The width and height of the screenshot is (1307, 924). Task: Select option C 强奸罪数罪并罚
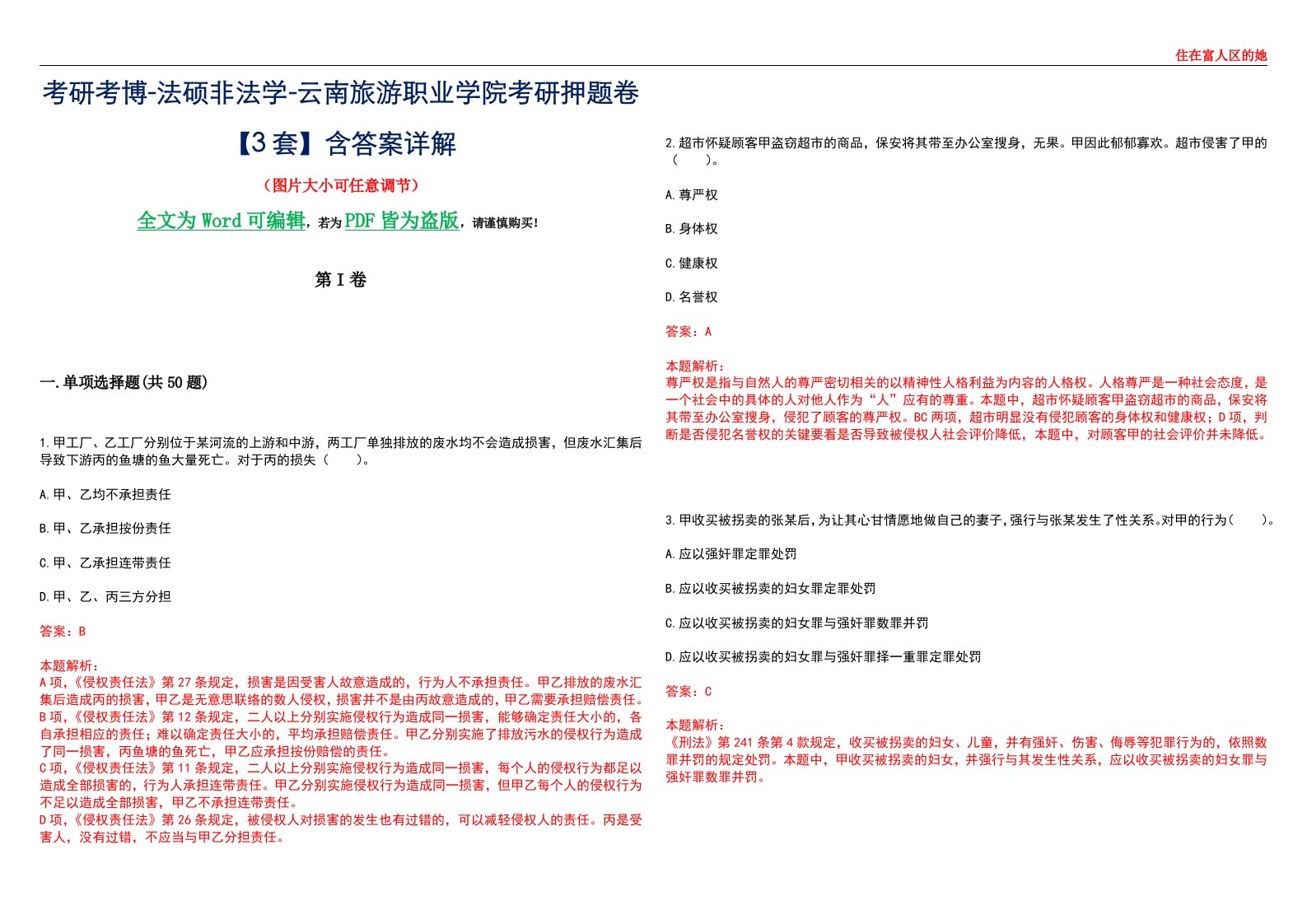coord(797,623)
